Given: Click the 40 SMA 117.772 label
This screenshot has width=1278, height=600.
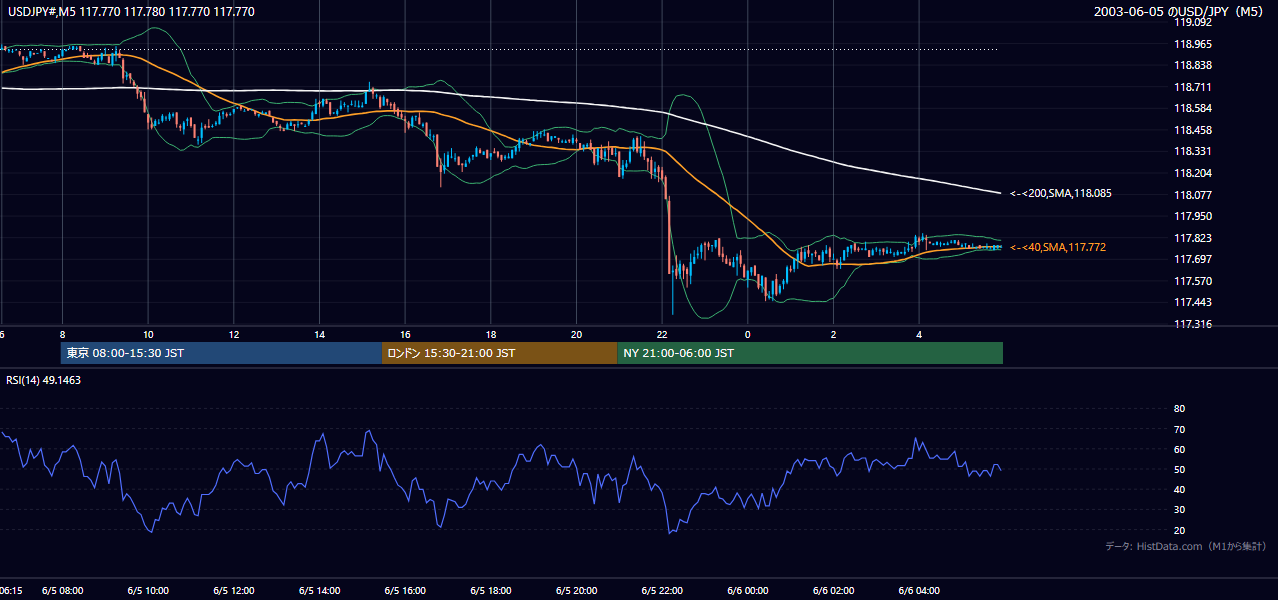Looking at the screenshot, I should coord(1058,247).
